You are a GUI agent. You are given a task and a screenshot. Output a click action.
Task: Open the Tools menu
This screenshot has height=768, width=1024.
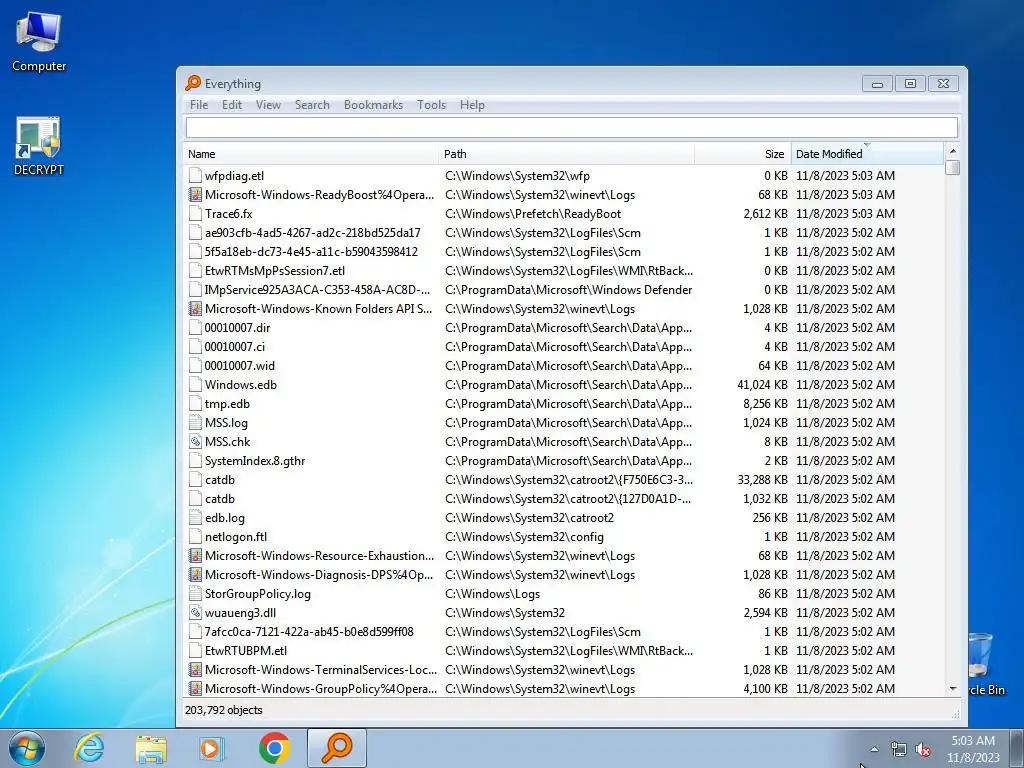pyautogui.click(x=431, y=105)
